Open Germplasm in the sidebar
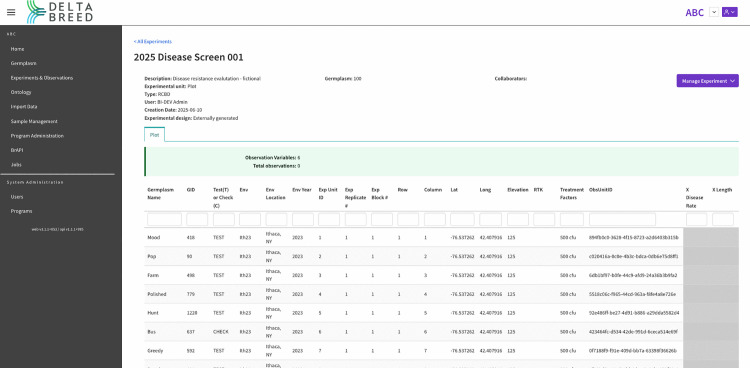Screen dimensions: 750x368 coord(23,63)
